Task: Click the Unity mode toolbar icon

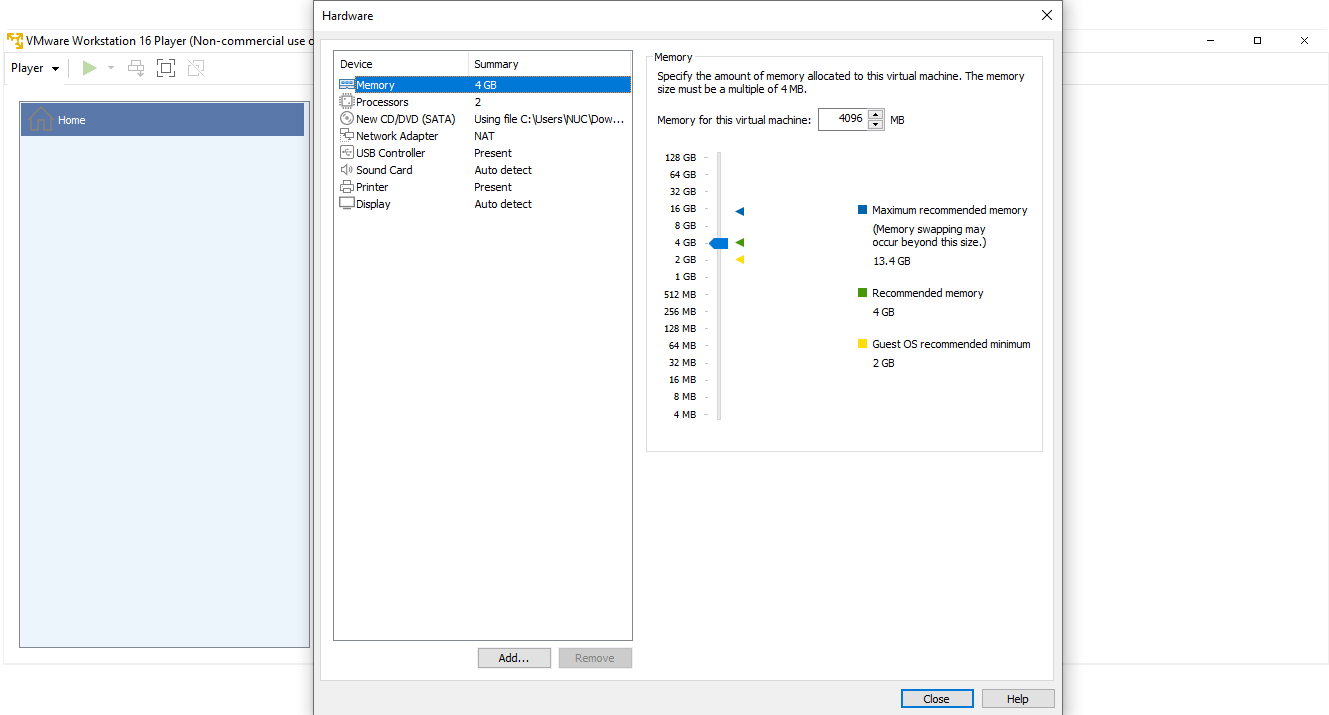Action: [196, 68]
